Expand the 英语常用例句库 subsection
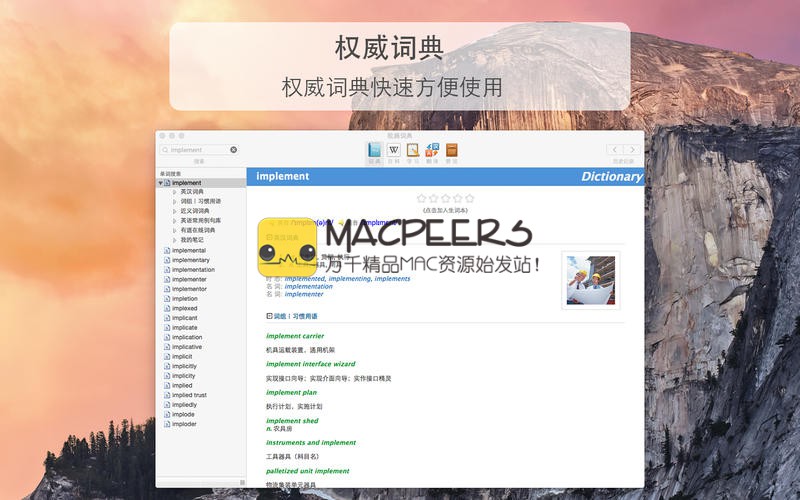The width and height of the screenshot is (800, 500). tap(174, 220)
